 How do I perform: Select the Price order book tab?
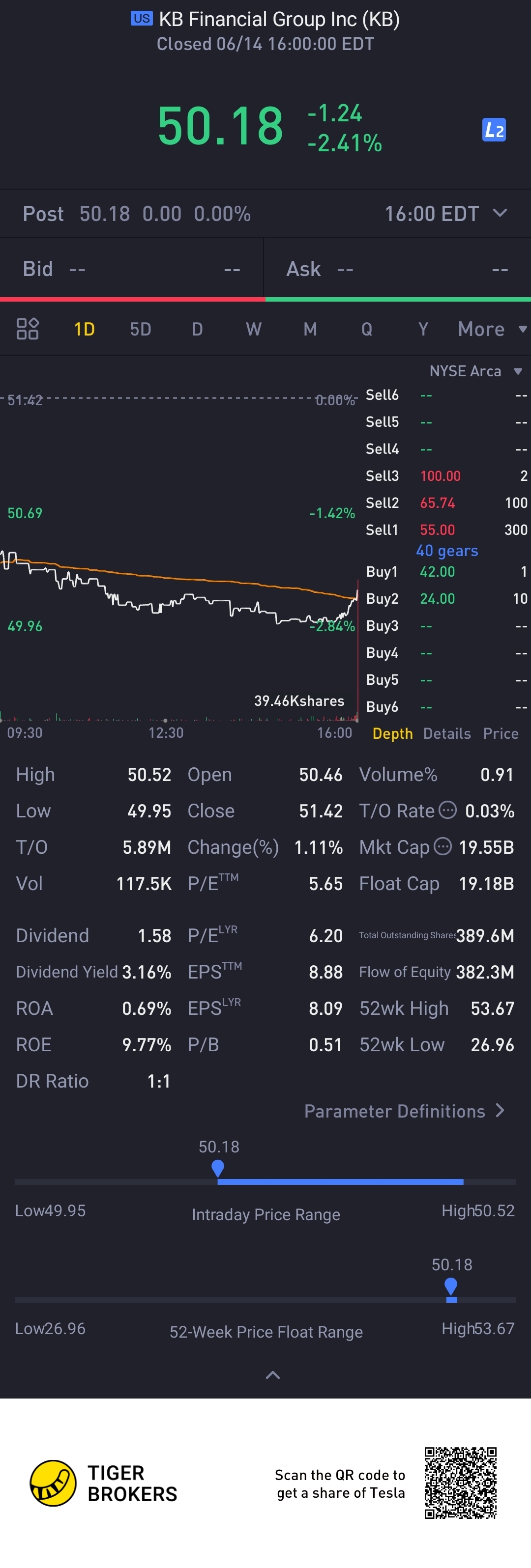501,733
